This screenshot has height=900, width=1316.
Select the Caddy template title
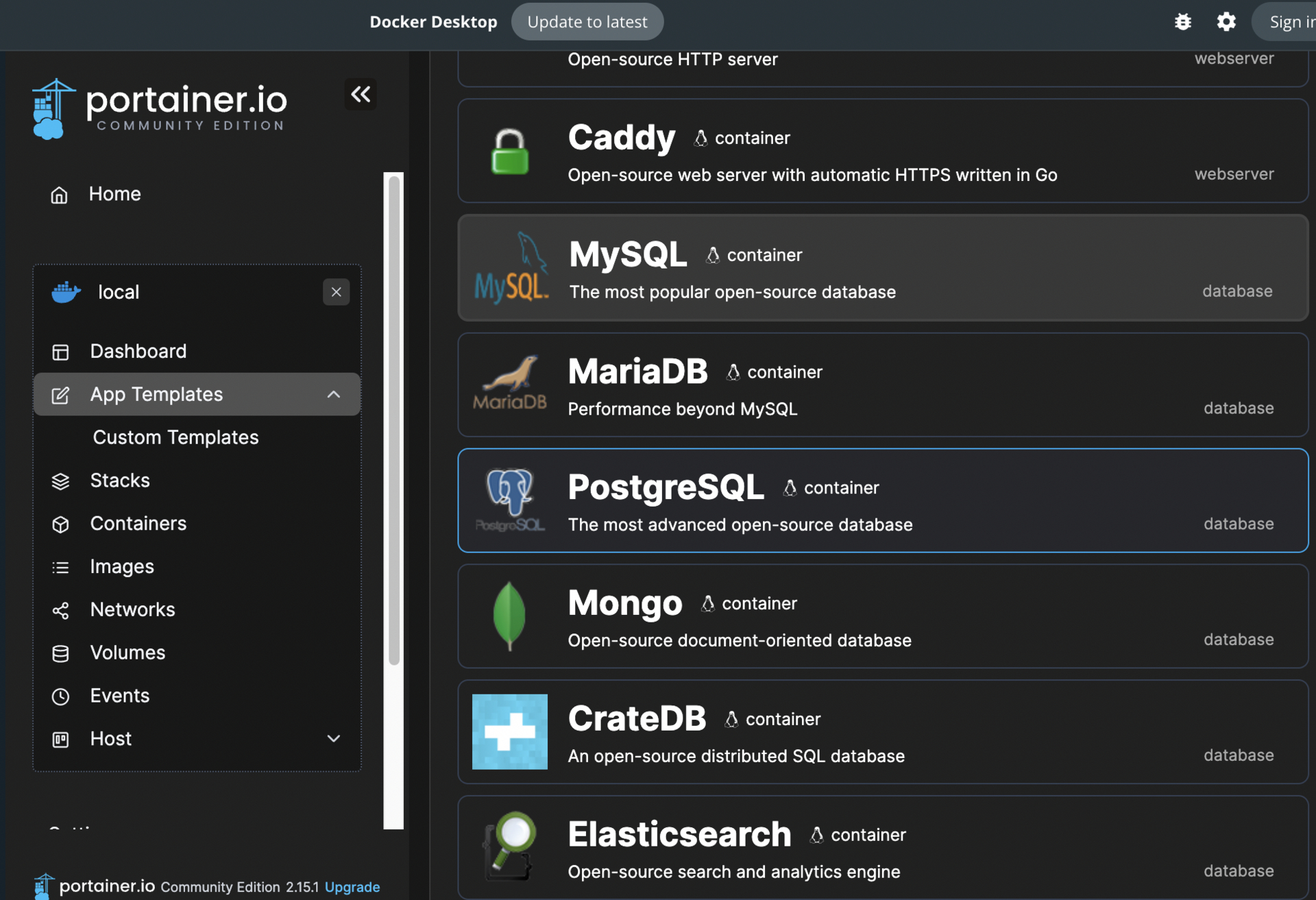(x=622, y=137)
